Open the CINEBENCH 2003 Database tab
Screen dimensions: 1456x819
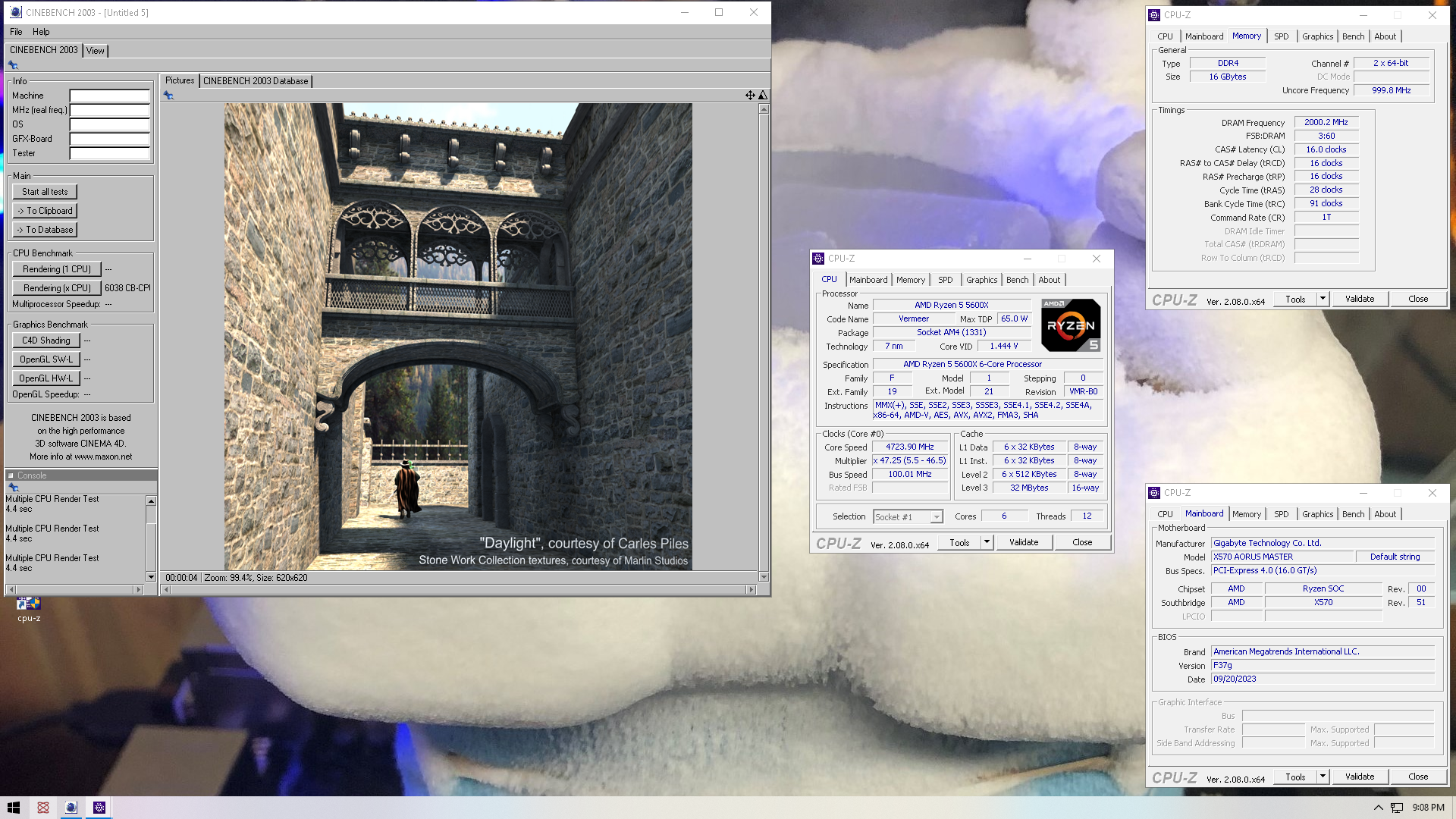pos(256,81)
